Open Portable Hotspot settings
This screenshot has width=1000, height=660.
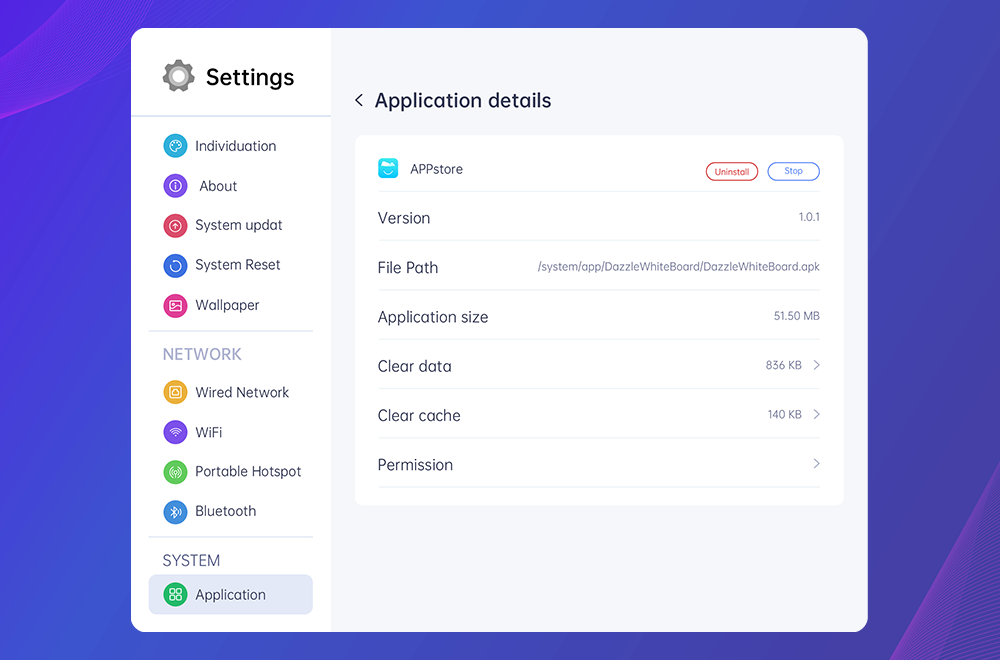248,472
